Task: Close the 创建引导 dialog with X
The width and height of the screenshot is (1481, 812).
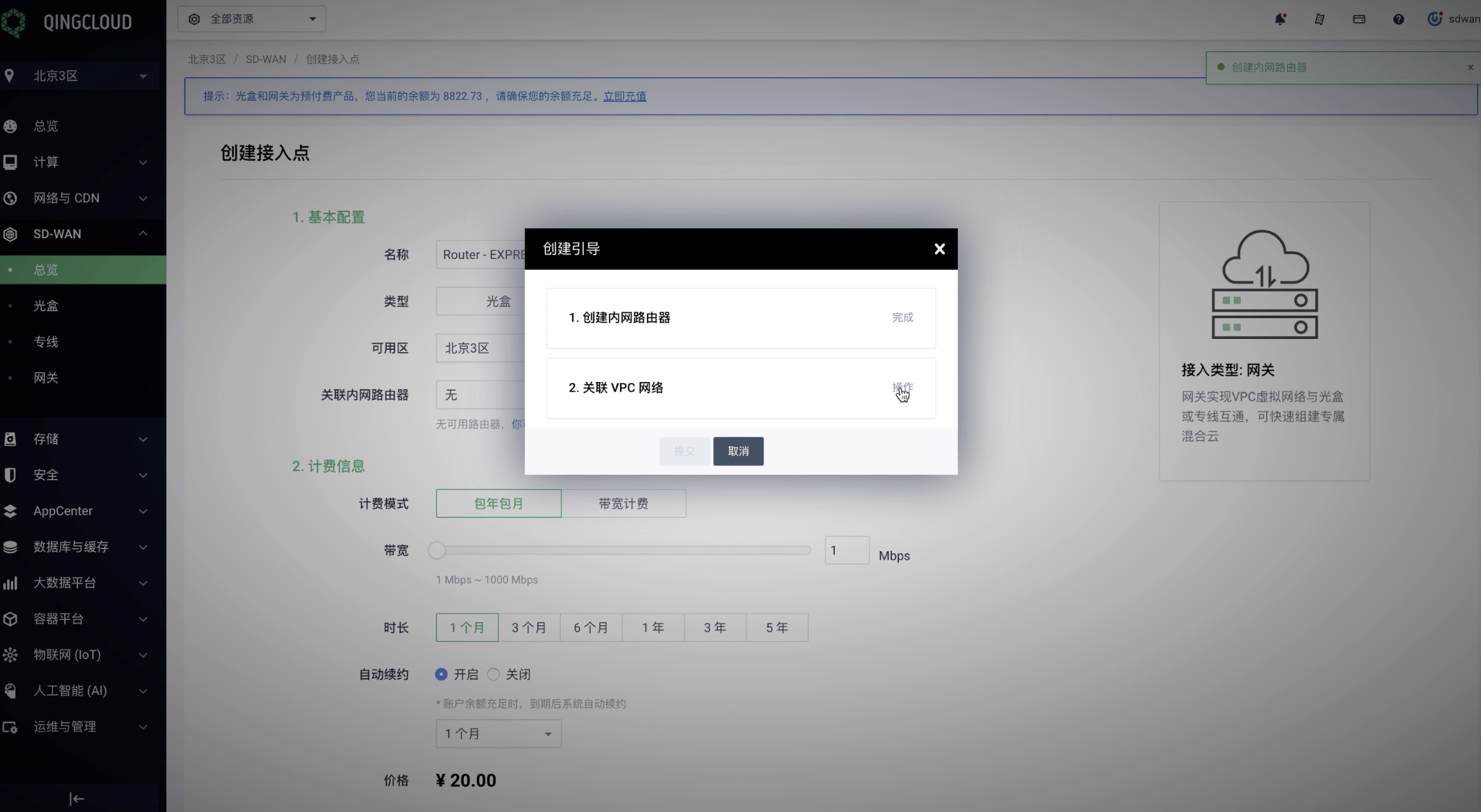Action: [940, 249]
